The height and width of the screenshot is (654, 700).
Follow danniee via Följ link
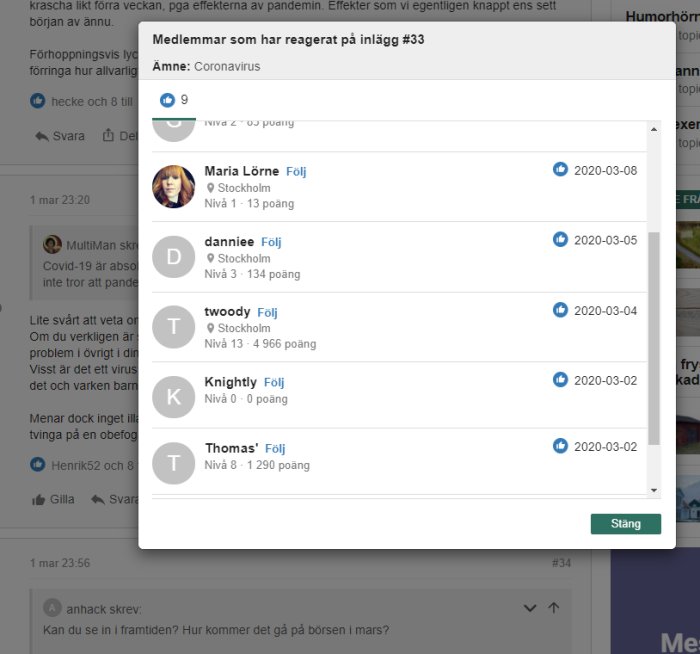pos(271,242)
